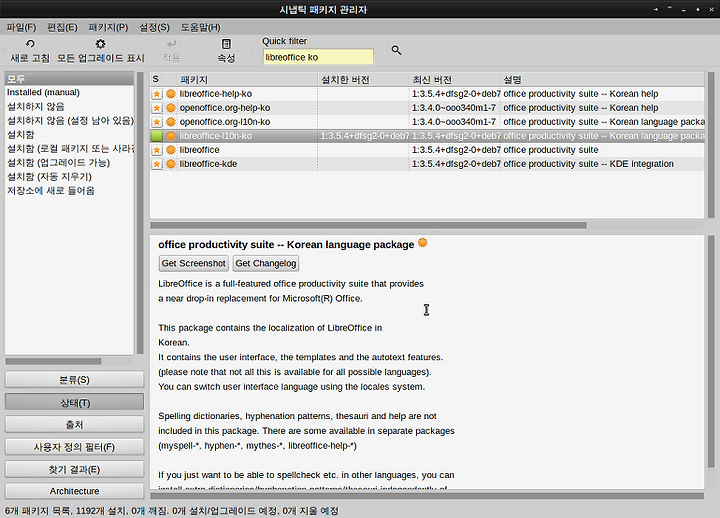Click status box of openoffice.org-help-ko row
This screenshot has width=720, height=518.
pyautogui.click(x=157, y=108)
